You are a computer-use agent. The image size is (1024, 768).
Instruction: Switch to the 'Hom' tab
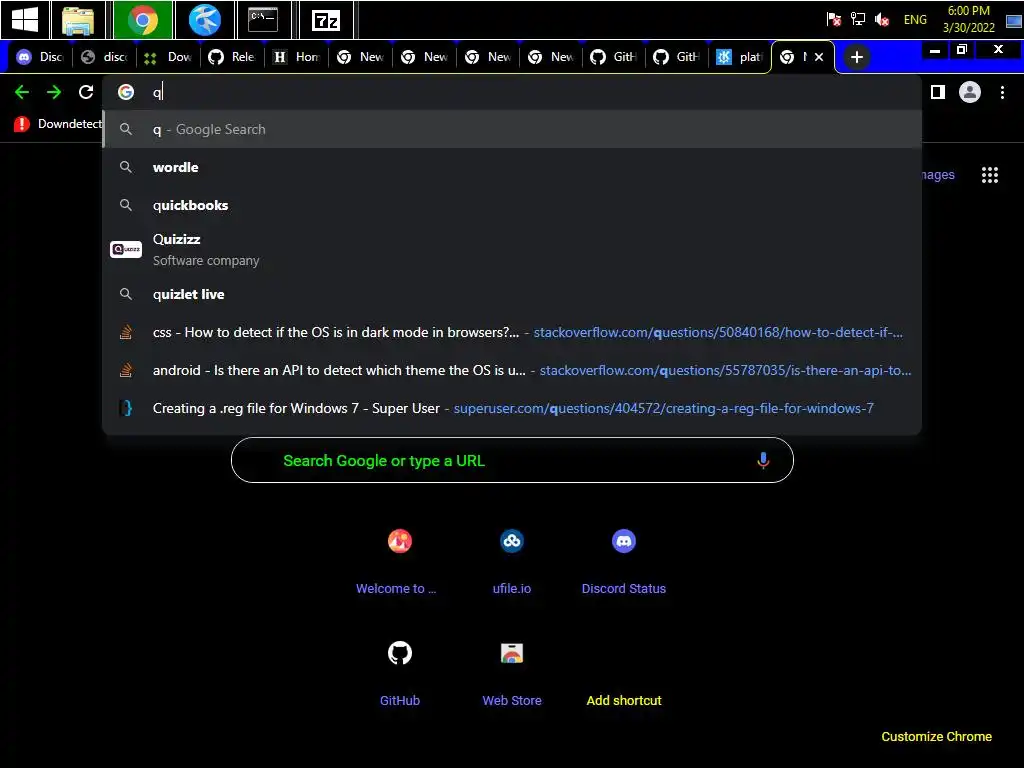pos(296,57)
